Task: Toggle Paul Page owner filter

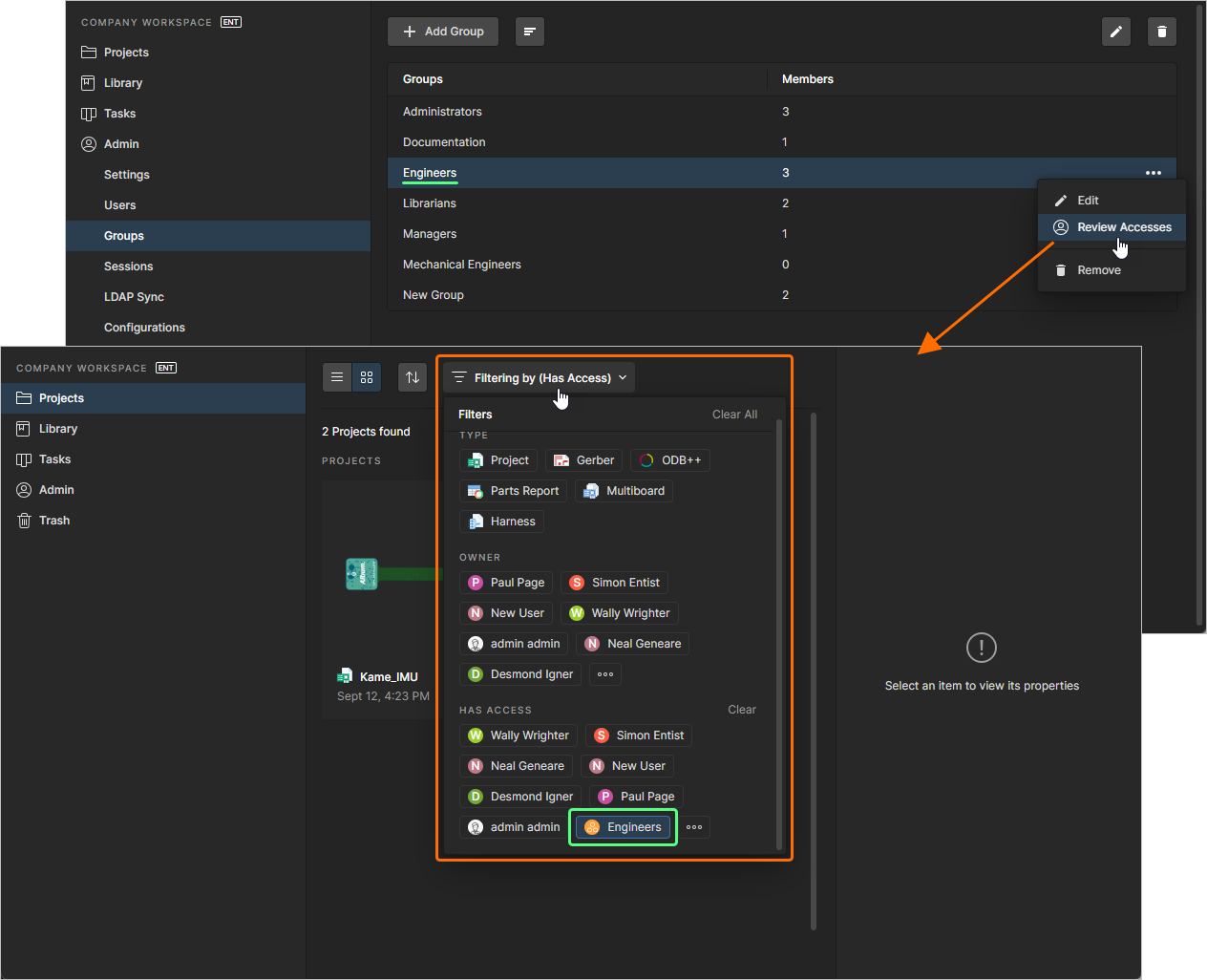Action: click(506, 583)
